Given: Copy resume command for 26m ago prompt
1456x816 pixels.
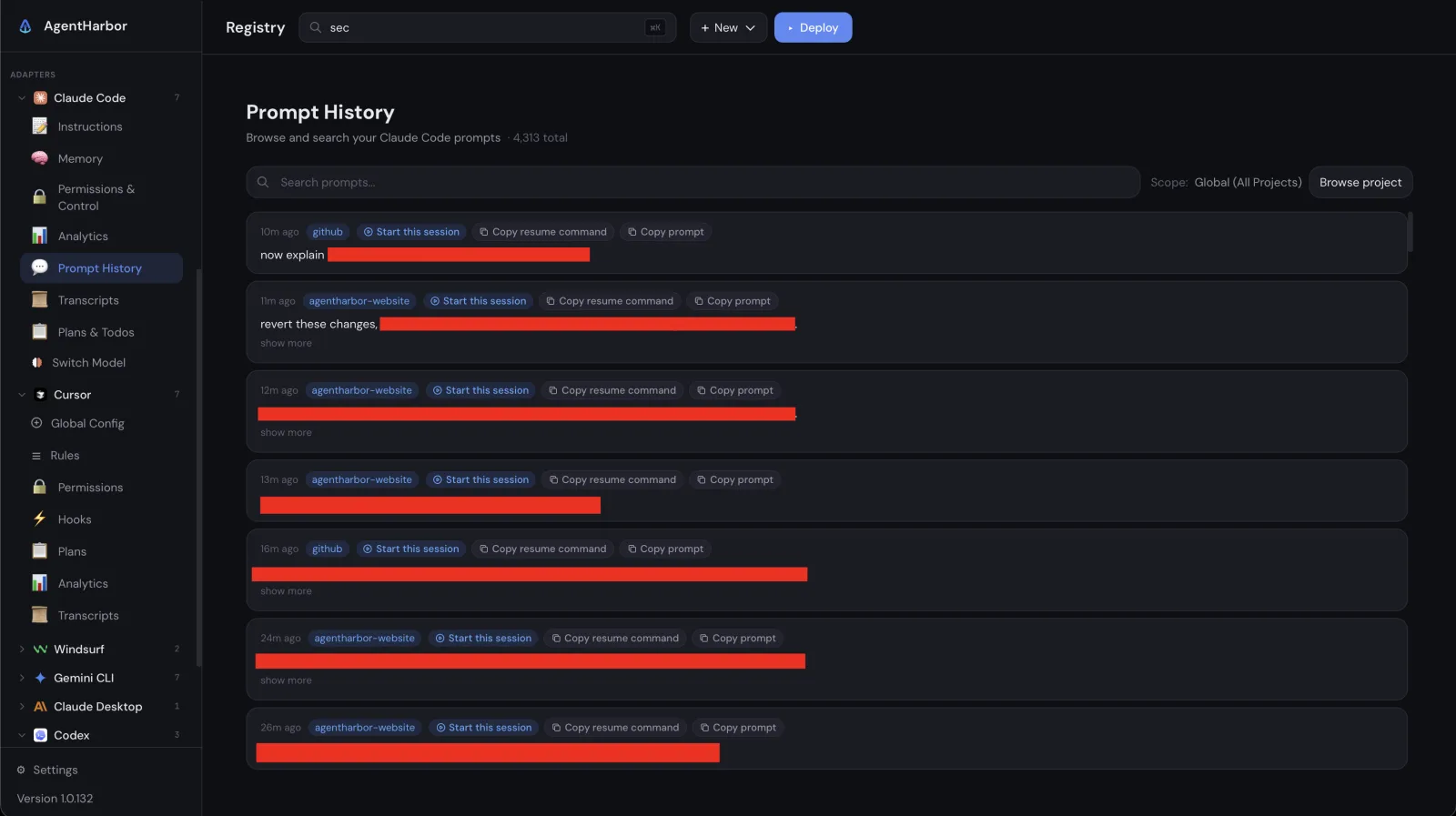Looking at the screenshot, I should (x=615, y=728).
